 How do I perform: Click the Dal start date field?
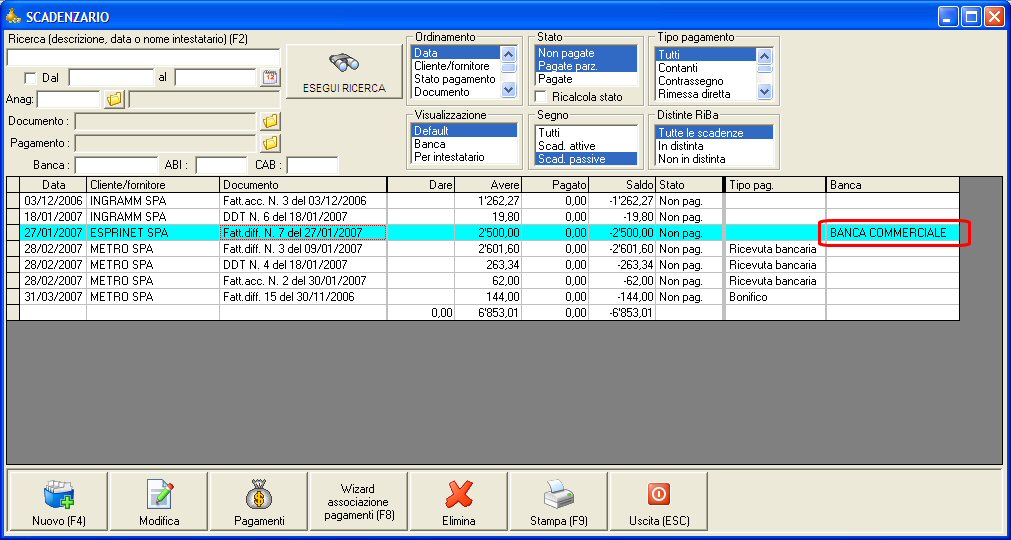[x=111, y=77]
